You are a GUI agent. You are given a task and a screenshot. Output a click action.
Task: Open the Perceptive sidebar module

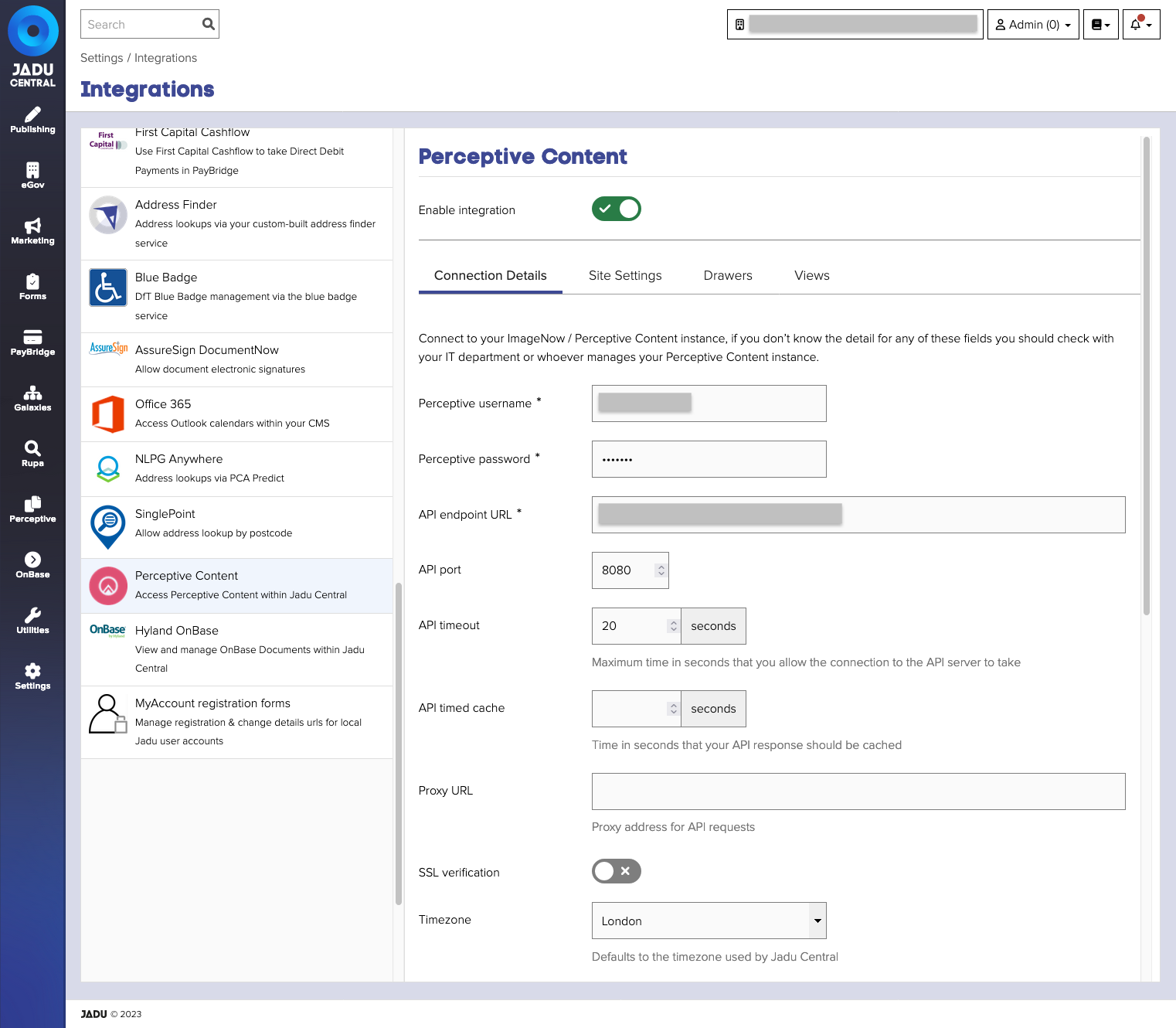pyautogui.click(x=32, y=509)
